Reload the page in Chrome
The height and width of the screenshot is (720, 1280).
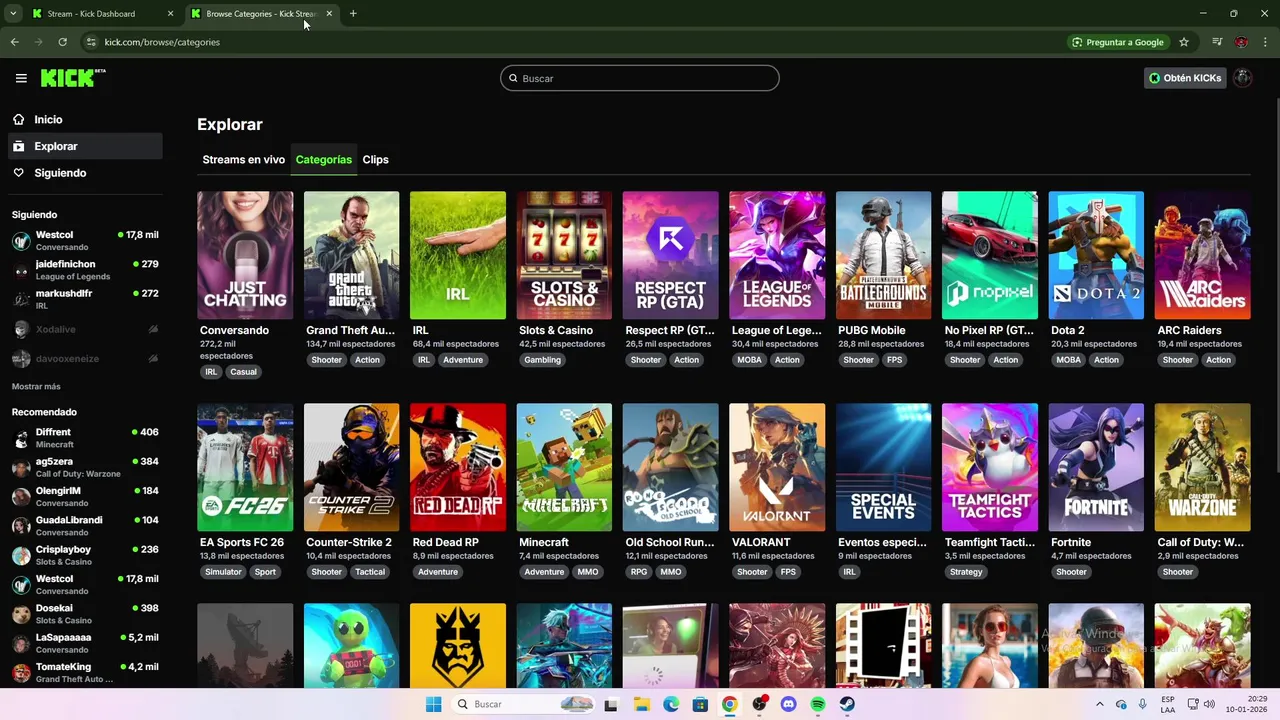(x=62, y=42)
